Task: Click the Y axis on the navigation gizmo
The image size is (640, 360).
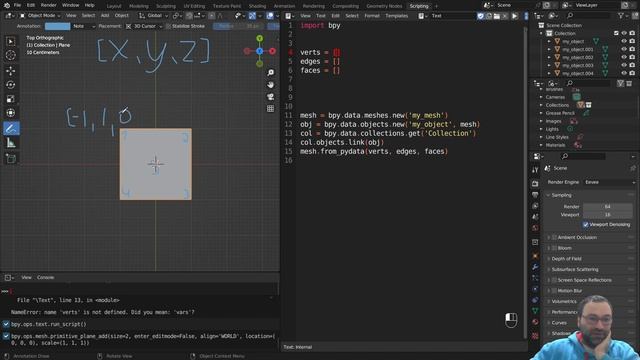Action: tap(260, 38)
